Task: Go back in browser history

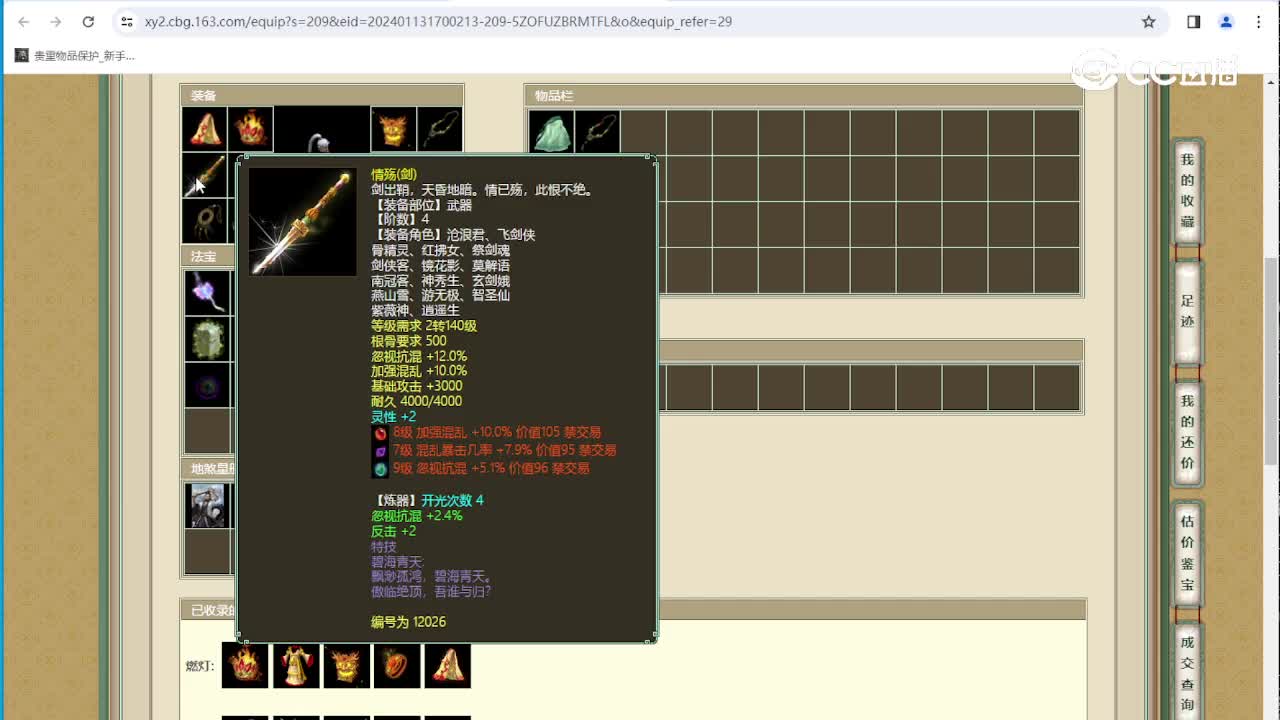Action: [24, 21]
